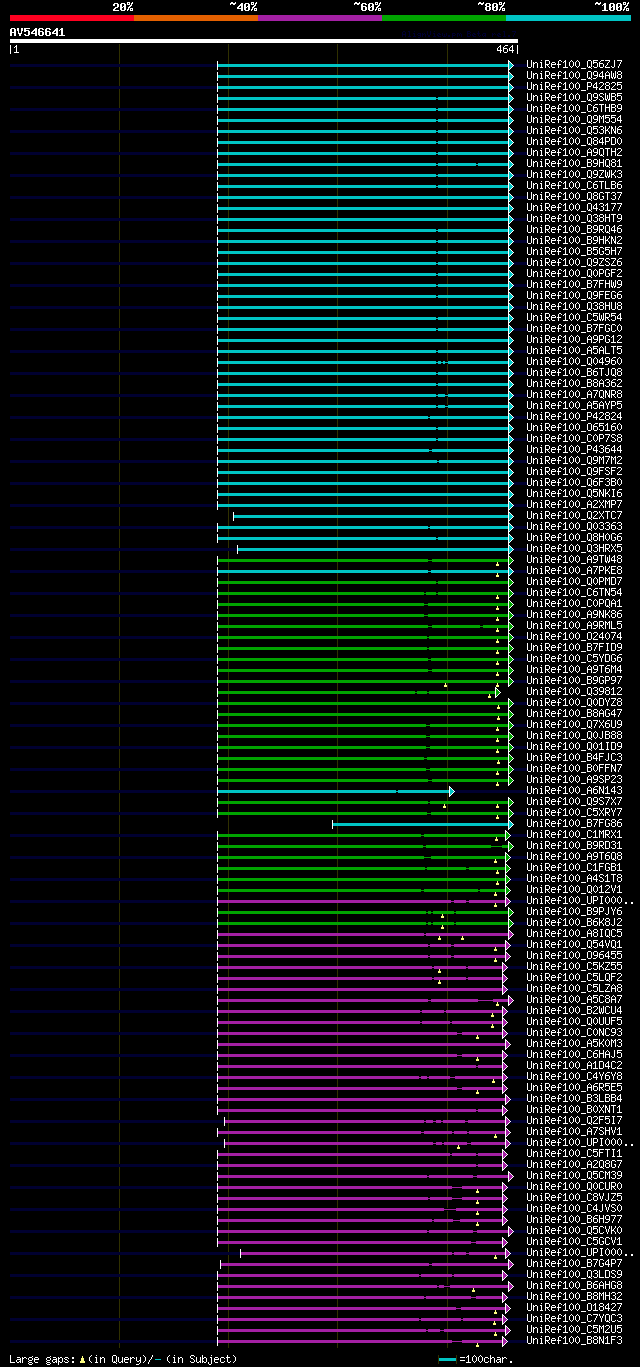
Task: Select subject UniRef100_Q7X6U9
Action: click(x=574, y=724)
